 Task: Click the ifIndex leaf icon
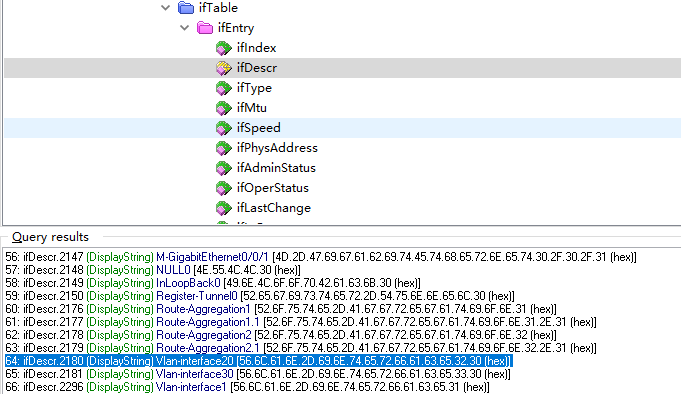[x=224, y=48]
